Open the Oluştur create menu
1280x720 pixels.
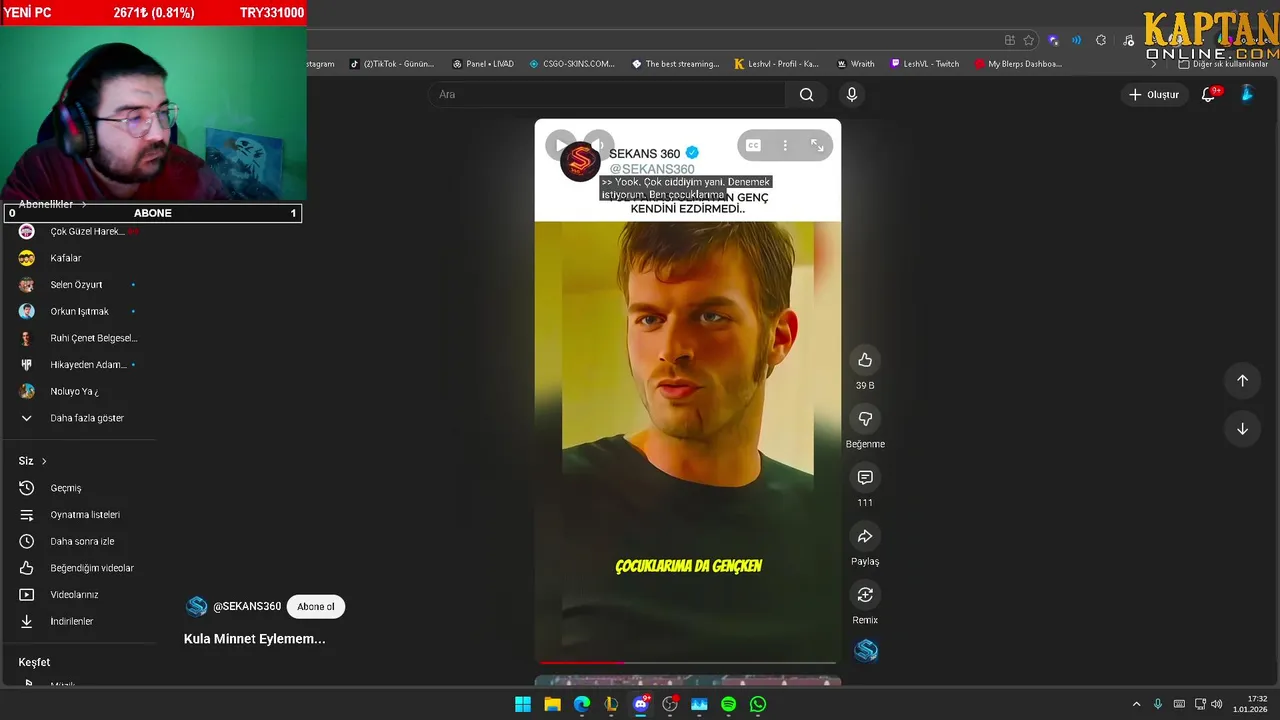coord(1154,94)
